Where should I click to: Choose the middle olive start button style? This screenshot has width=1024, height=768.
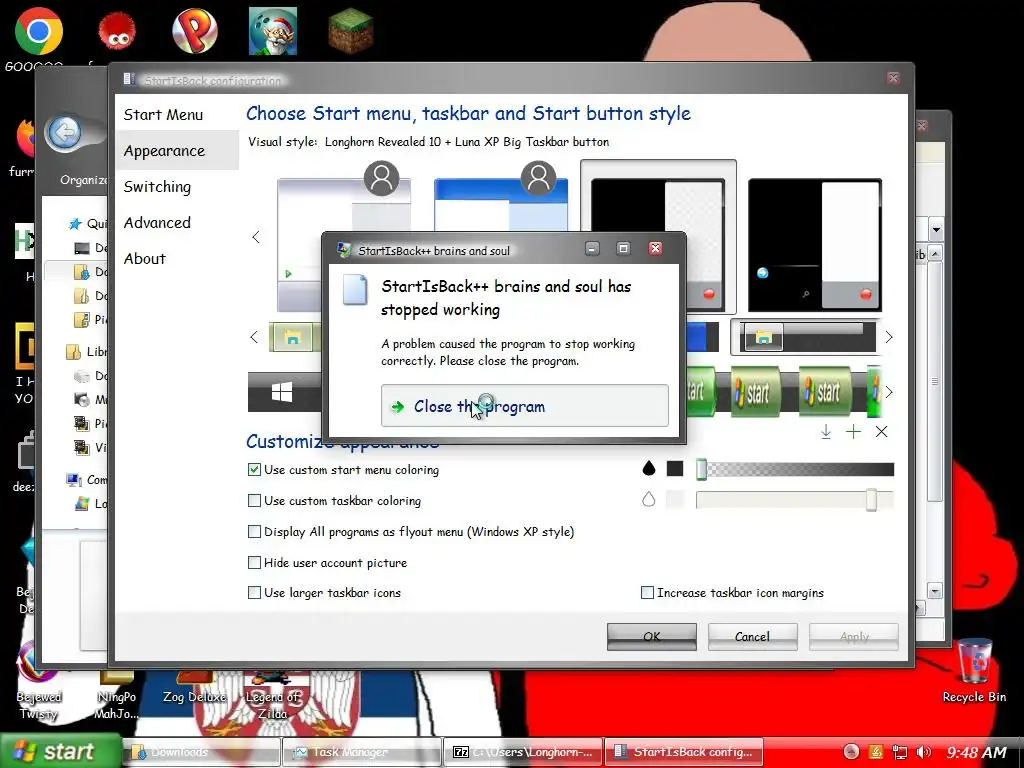coord(755,392)
